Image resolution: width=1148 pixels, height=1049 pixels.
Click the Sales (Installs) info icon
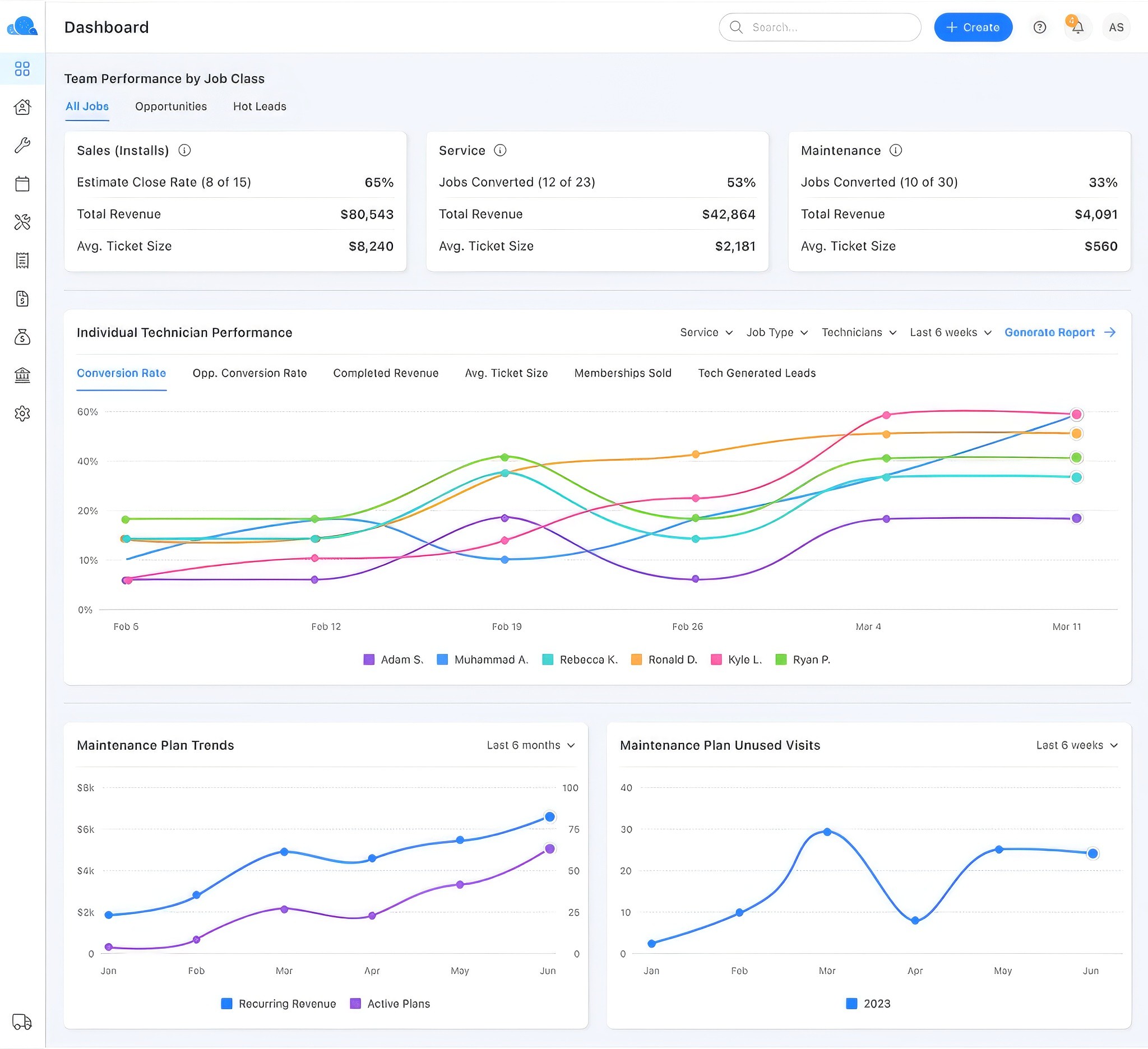(x=184, y=150)
